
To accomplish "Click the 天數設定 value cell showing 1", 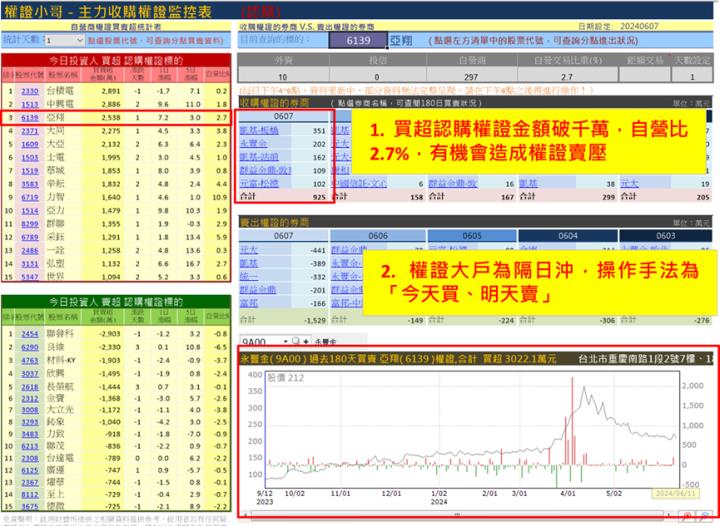I will [x=692, y=76].
